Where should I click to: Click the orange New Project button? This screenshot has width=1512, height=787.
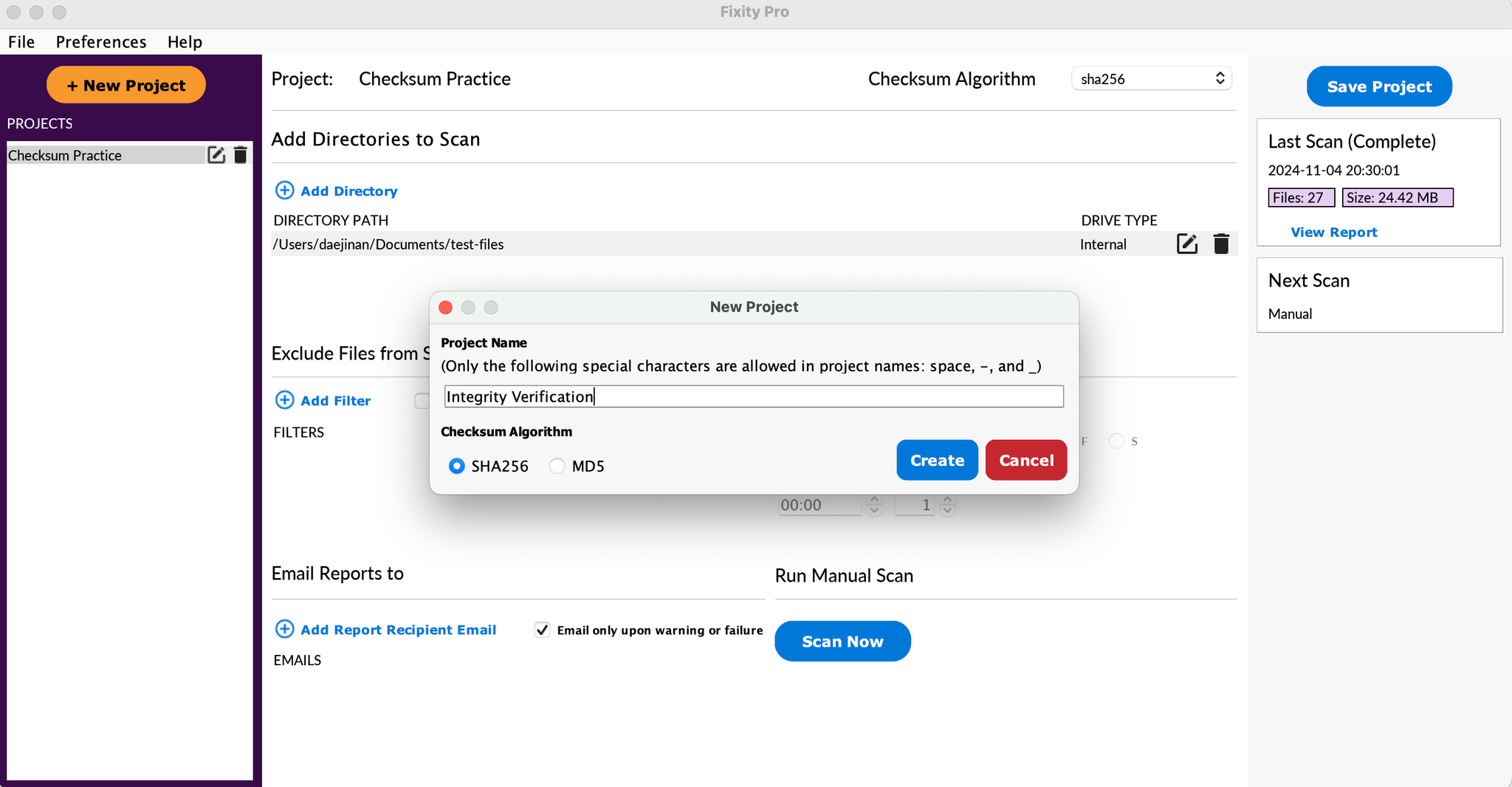coord(126,85)
